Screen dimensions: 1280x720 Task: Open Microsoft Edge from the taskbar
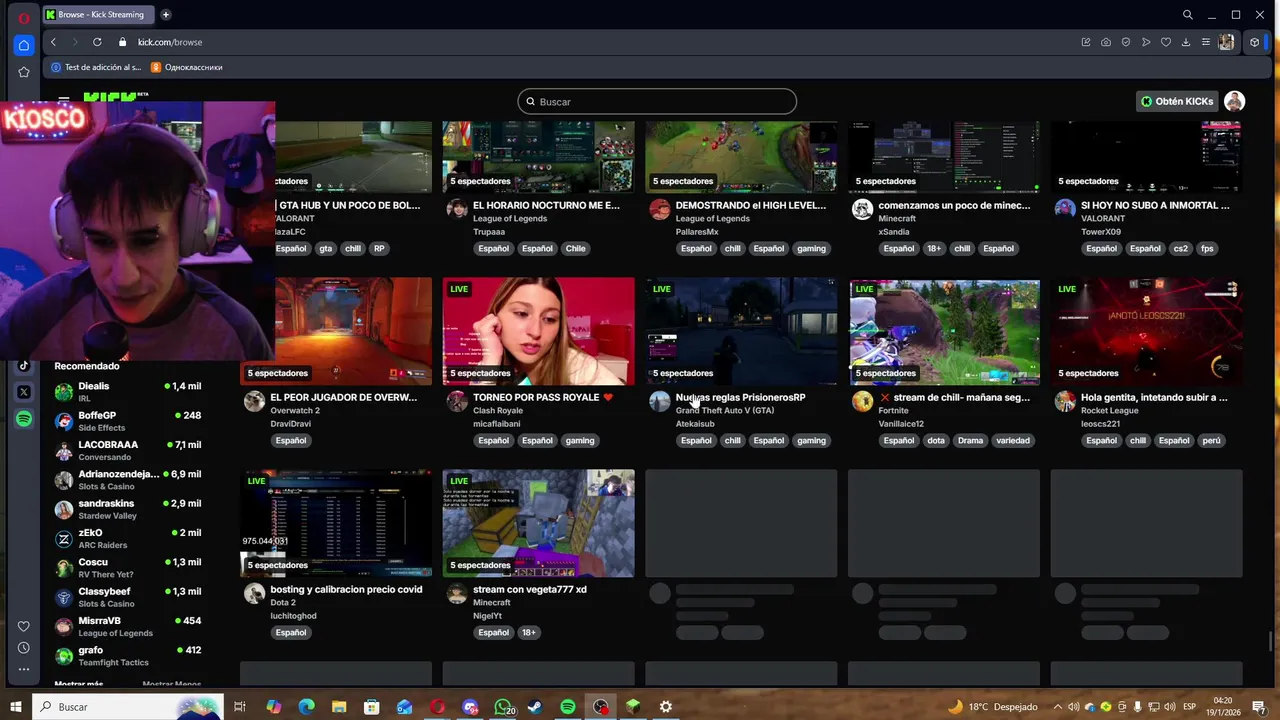coord(306,707)
